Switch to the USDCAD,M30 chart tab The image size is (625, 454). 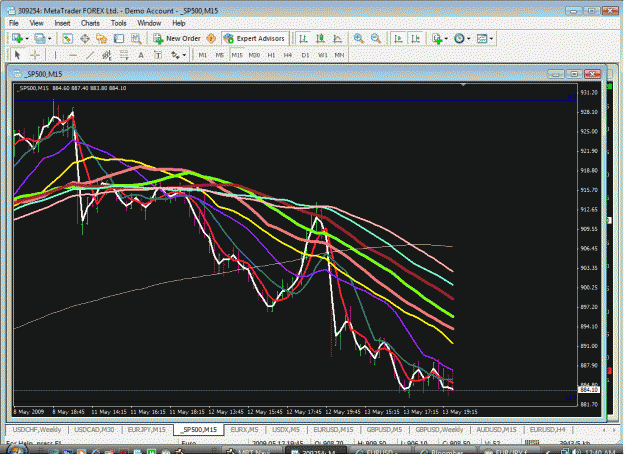(94, 430)
